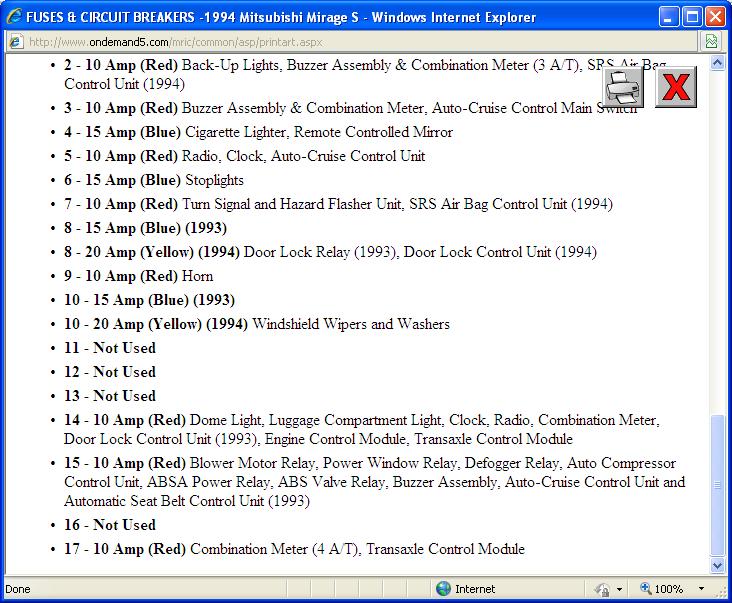Click "8 - 20 Amp (Yellow) (1994)" Door Lock line
Image resolution: width=732 pixels, height=603 pixels.
[x=330, y=252]
